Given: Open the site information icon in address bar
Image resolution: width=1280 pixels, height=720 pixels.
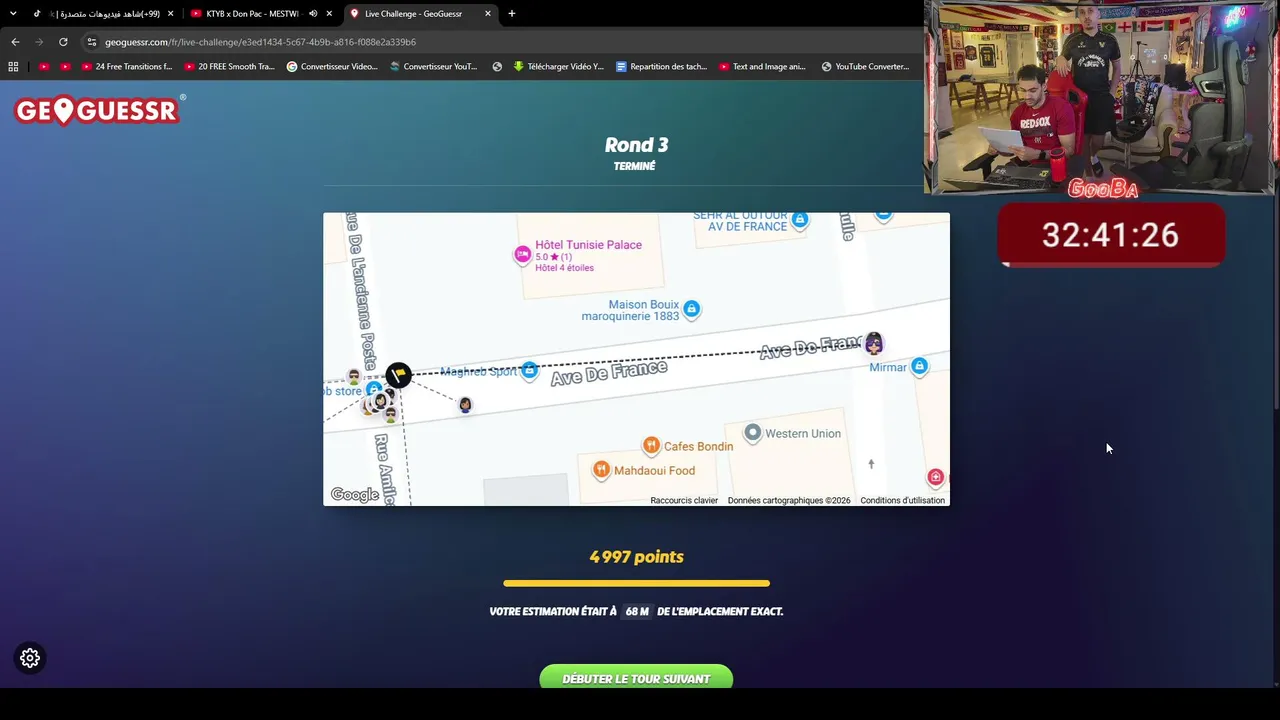Looking at the screenshot, I should [91, 42].
